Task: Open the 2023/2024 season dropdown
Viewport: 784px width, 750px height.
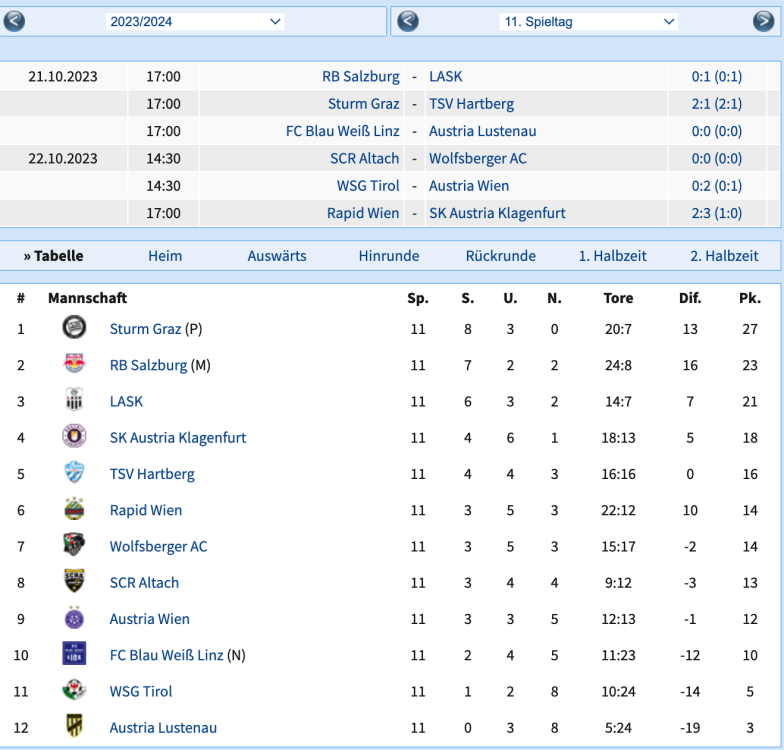Action: pyautogui.click(x=195, y=21)
